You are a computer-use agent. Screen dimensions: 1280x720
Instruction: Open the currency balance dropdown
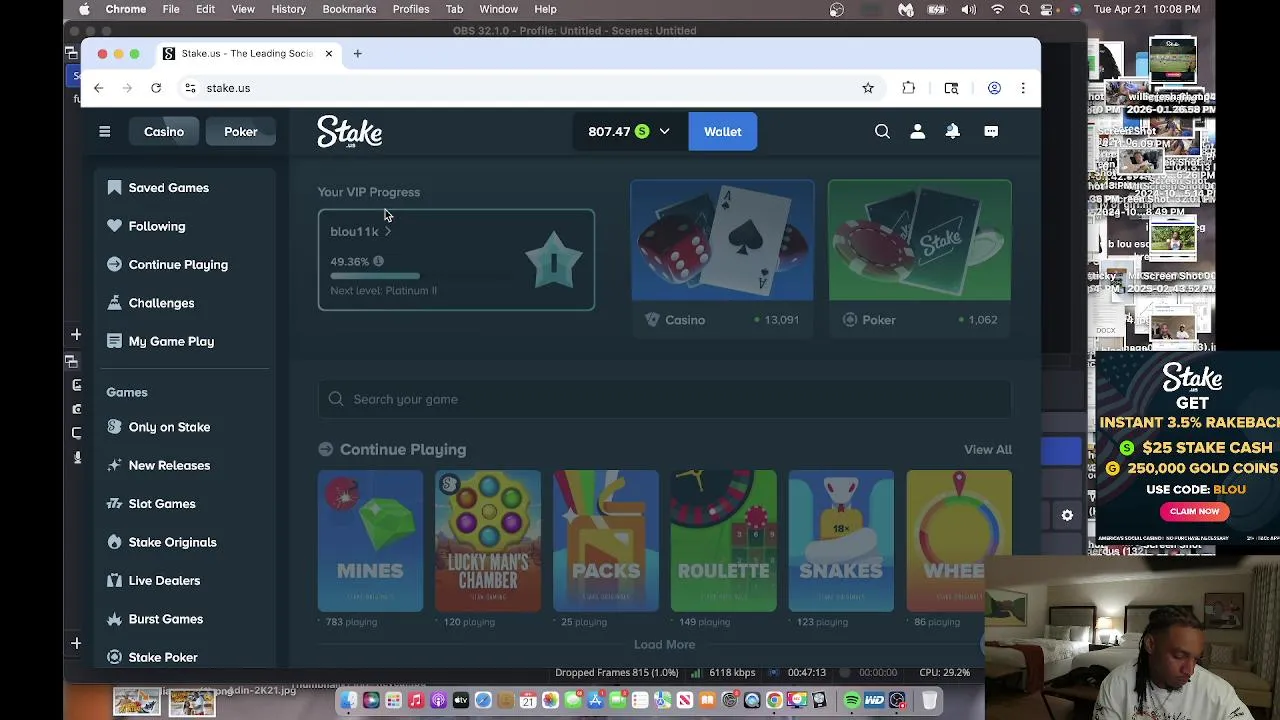(x=628, y=131)
